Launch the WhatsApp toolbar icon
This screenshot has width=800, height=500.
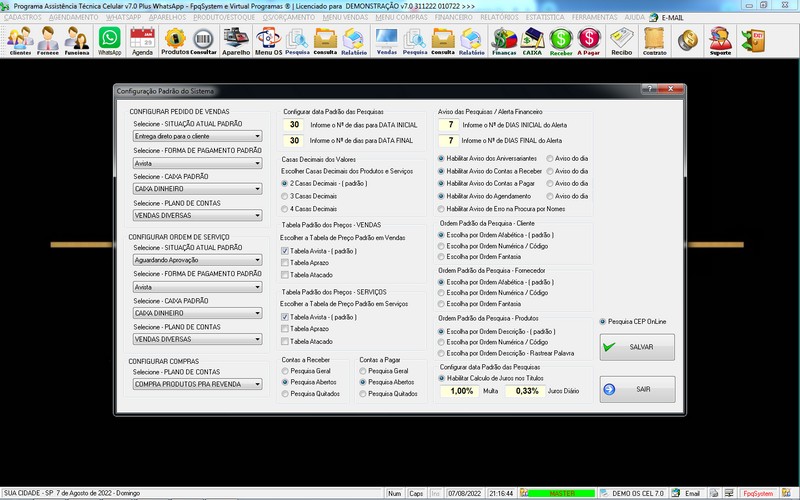tap(110, 41)
